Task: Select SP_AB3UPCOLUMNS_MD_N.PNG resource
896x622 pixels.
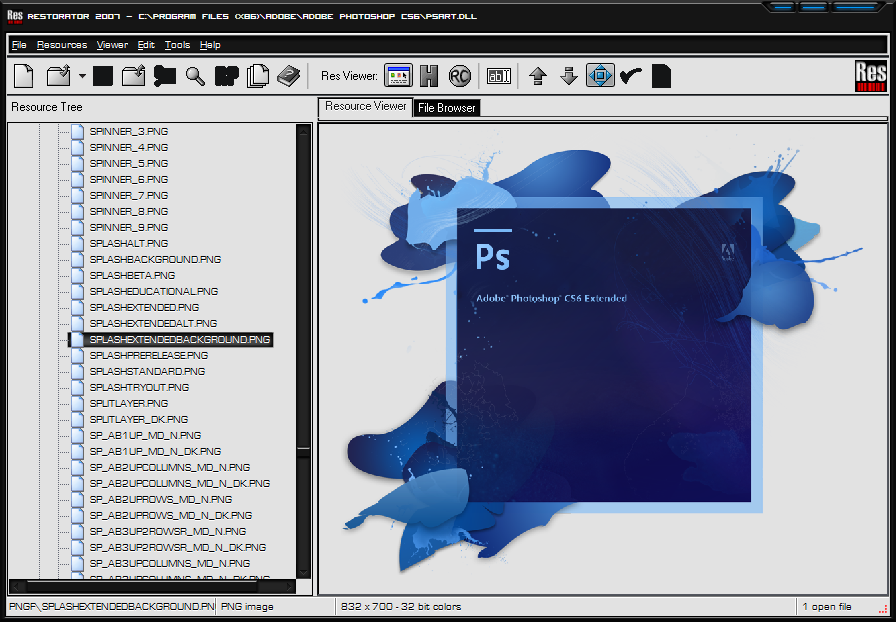Action: click(170, 564)
